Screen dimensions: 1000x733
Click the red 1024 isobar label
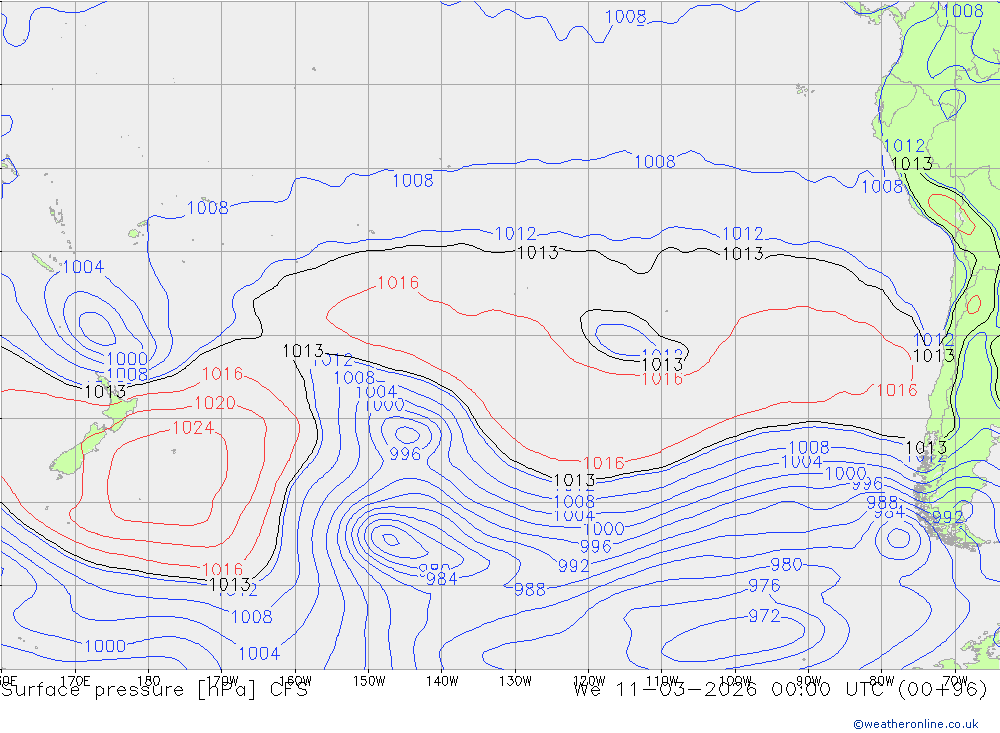tap(193, 427)
